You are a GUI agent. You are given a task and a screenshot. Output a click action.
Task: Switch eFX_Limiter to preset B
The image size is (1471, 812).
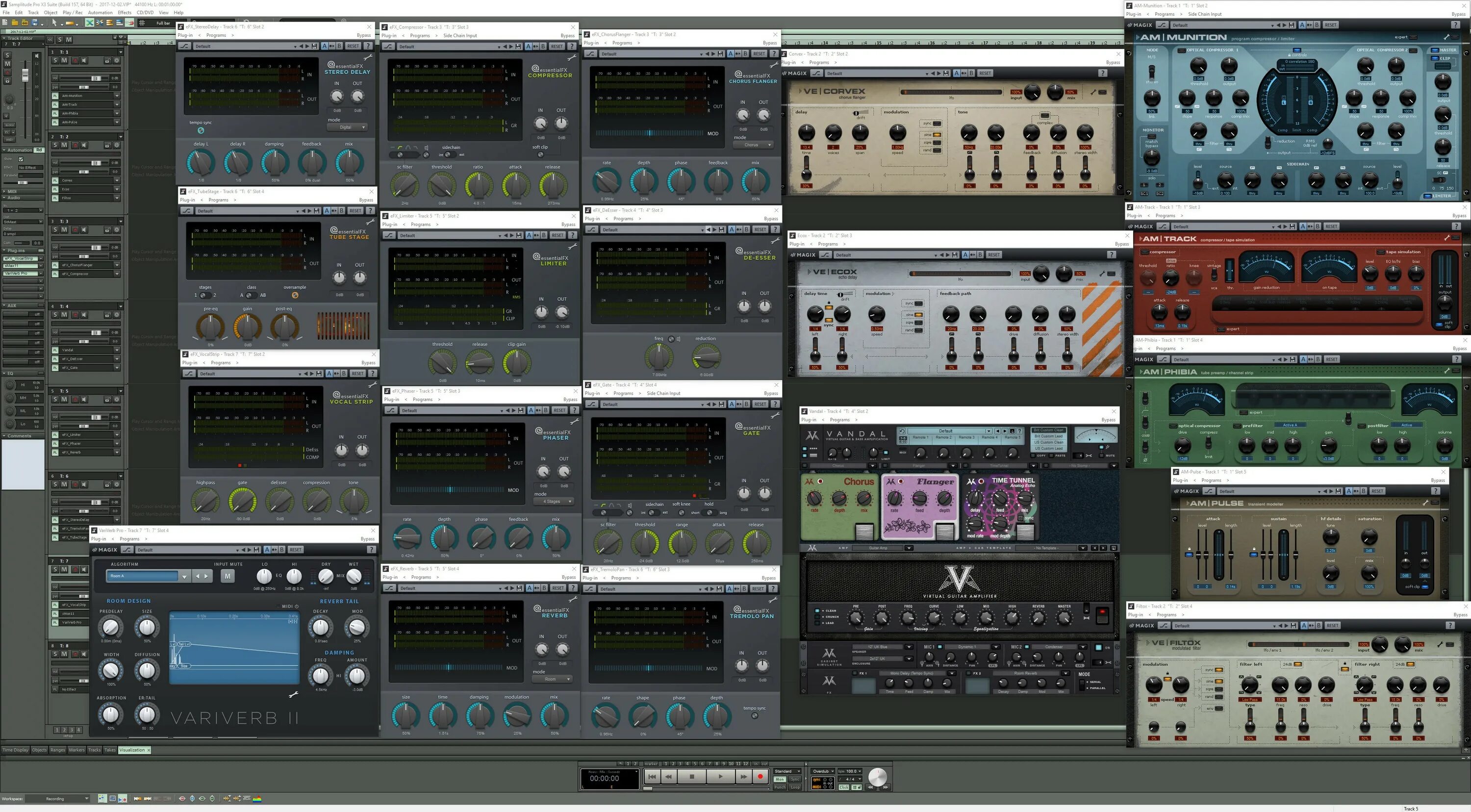pyautogui.click(x=544, y=235)
